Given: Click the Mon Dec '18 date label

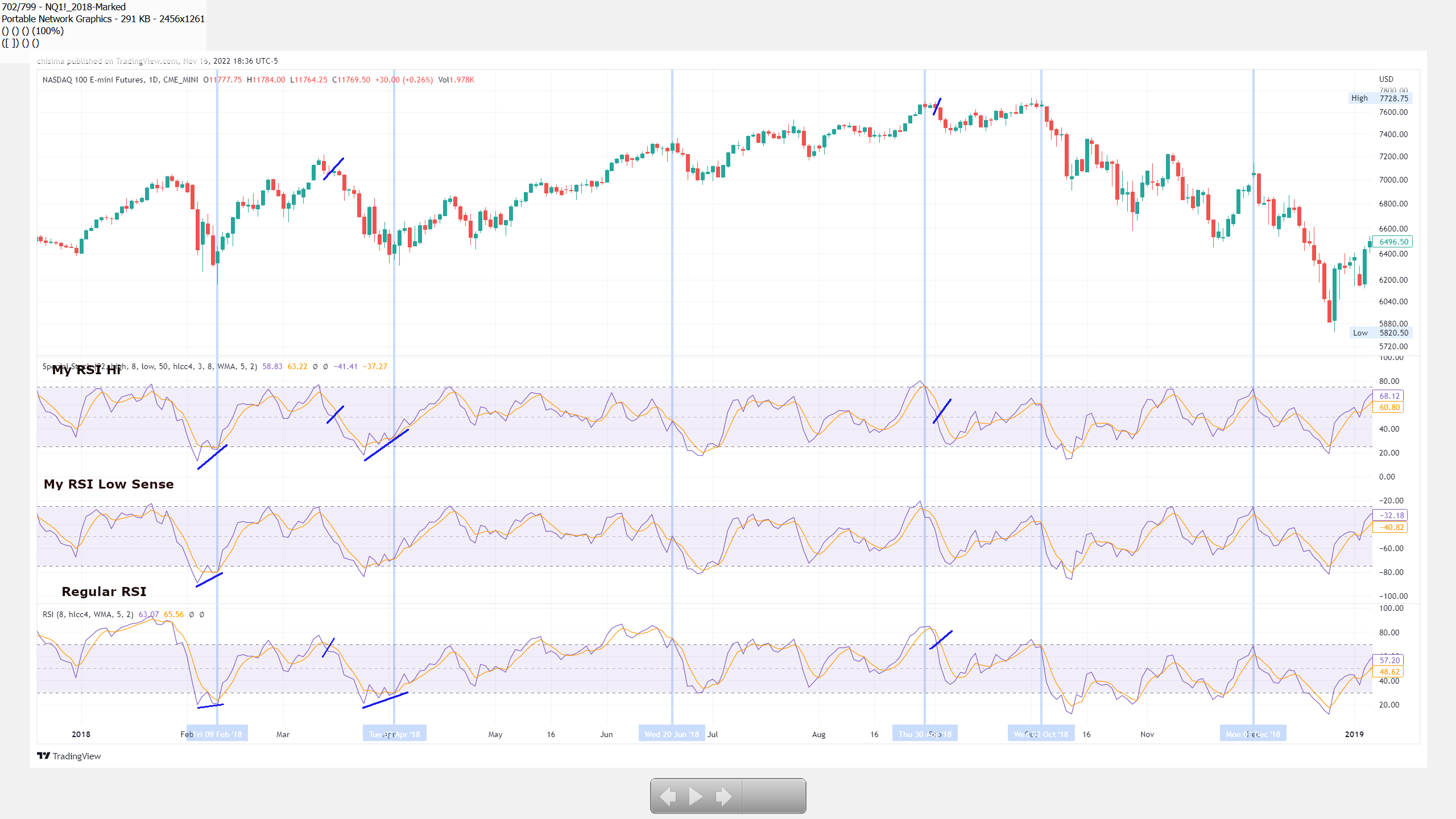Looking at the screenshot, I should pos(1253,734).
